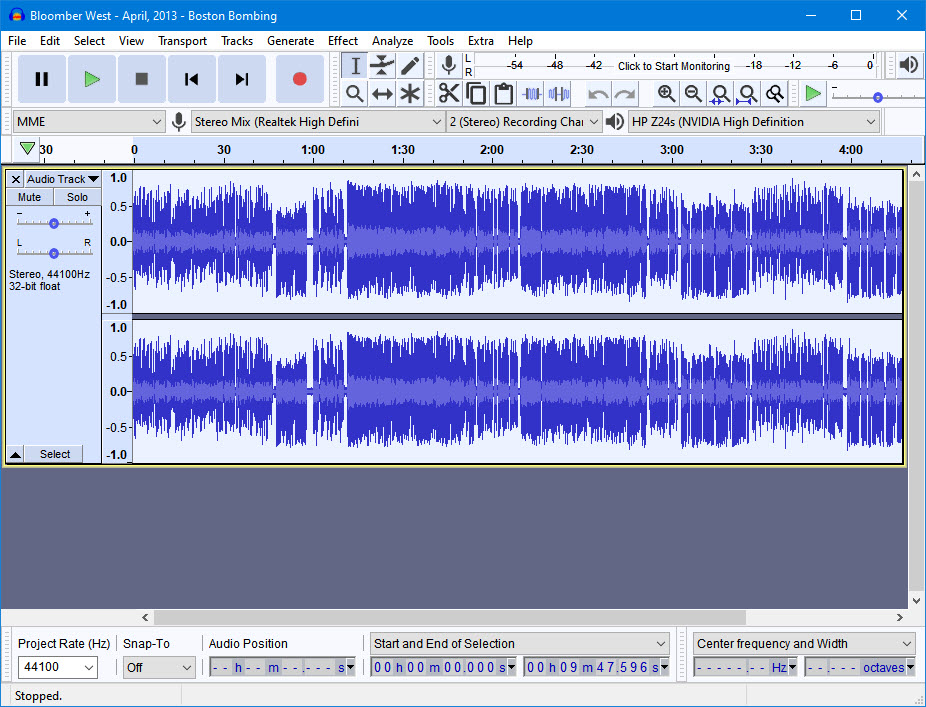This screenshot has height=707, width=926.
Task: Open the Effect menu
Action: pyautogui.click(x=342, y=41)
